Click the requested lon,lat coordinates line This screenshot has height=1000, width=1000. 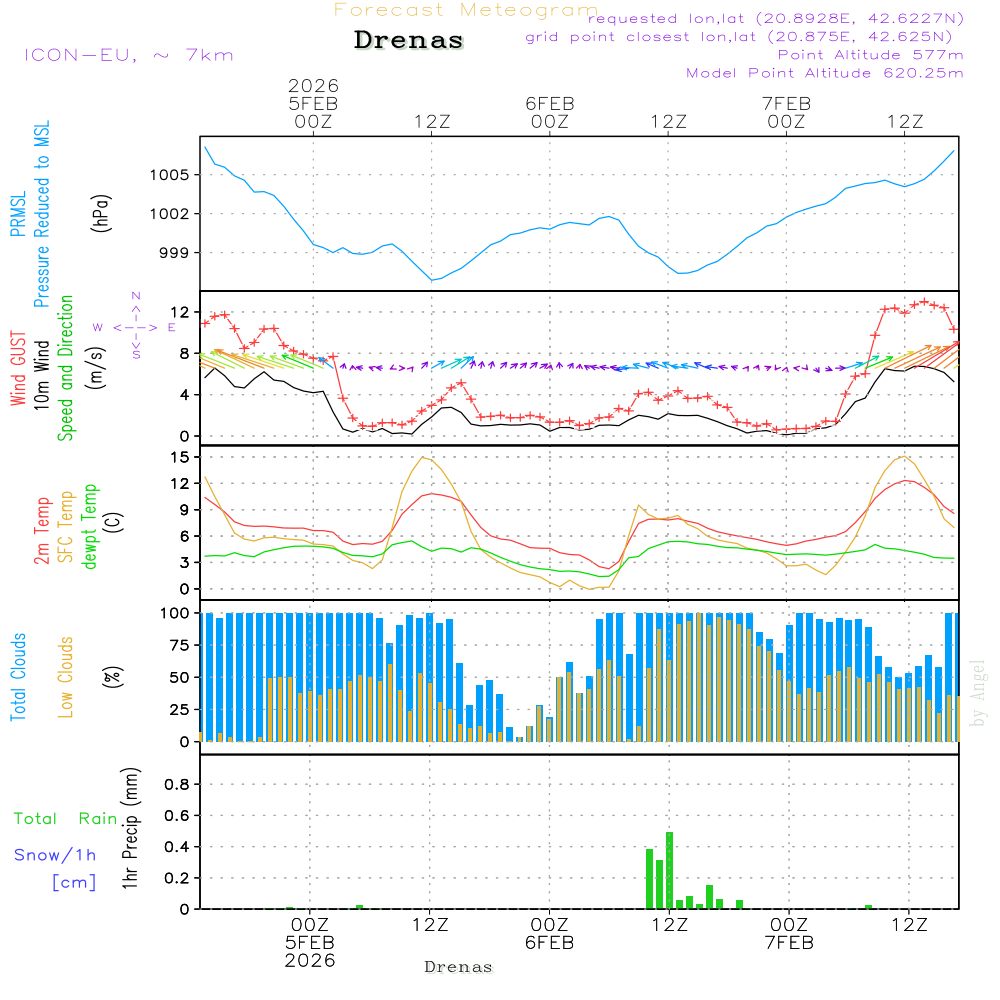(775, 19)
